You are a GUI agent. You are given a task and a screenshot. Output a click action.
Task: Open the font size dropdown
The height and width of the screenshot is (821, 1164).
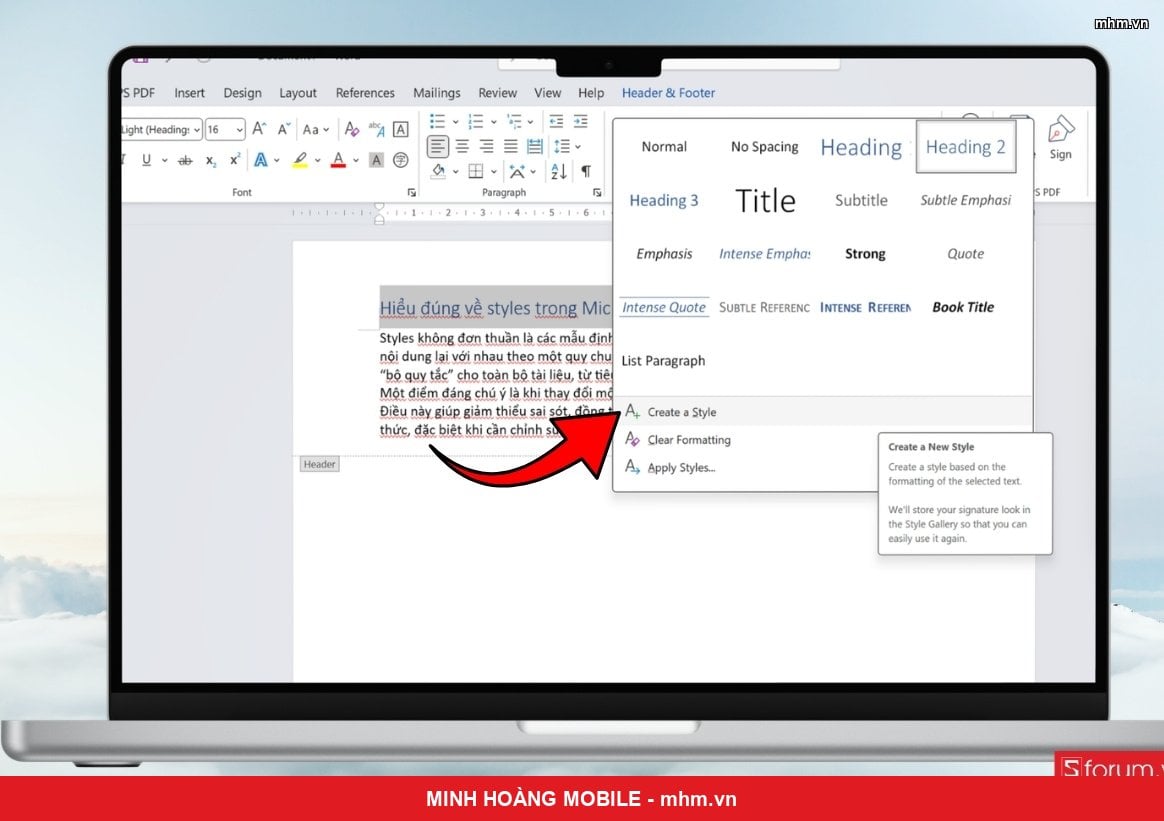(239, 130)
